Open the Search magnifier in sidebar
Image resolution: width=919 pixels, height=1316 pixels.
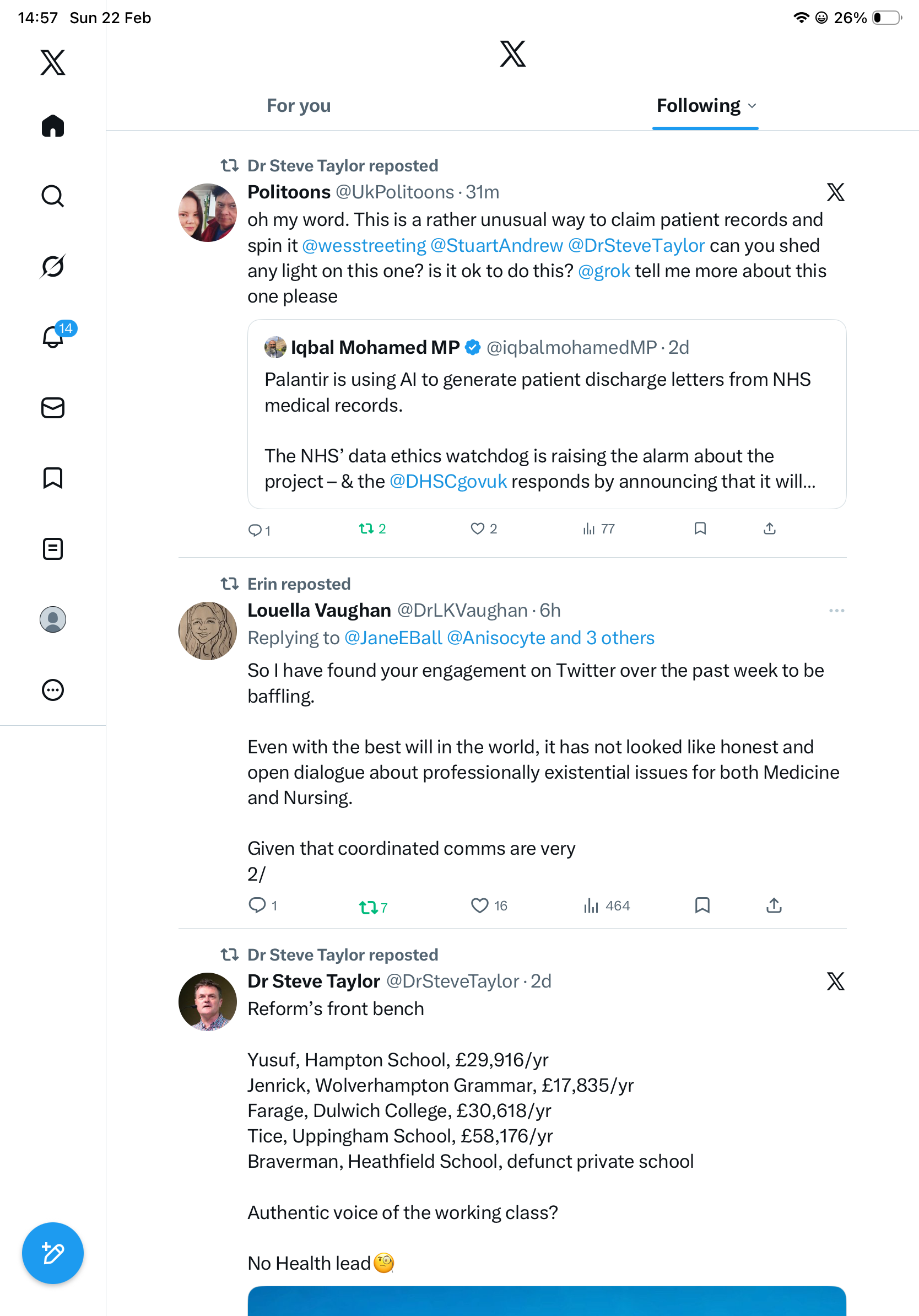(x=53, y=196)
